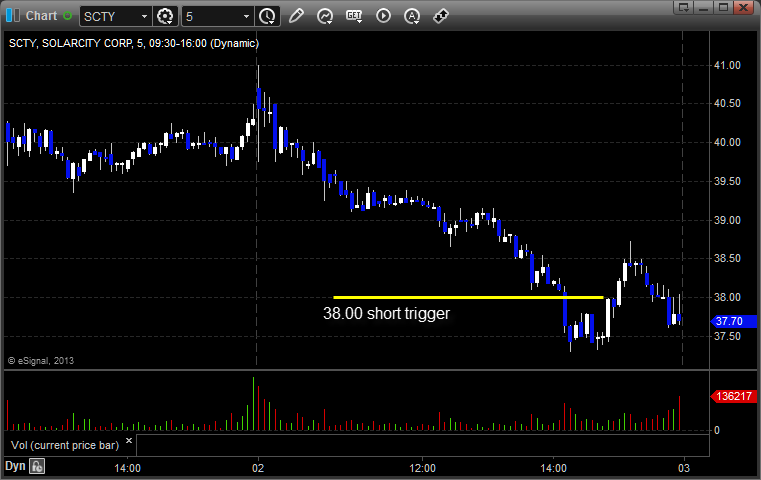Open the symbol settings gear menu
The width and height of the screenshot is (761, 480).
pos(165,17)
